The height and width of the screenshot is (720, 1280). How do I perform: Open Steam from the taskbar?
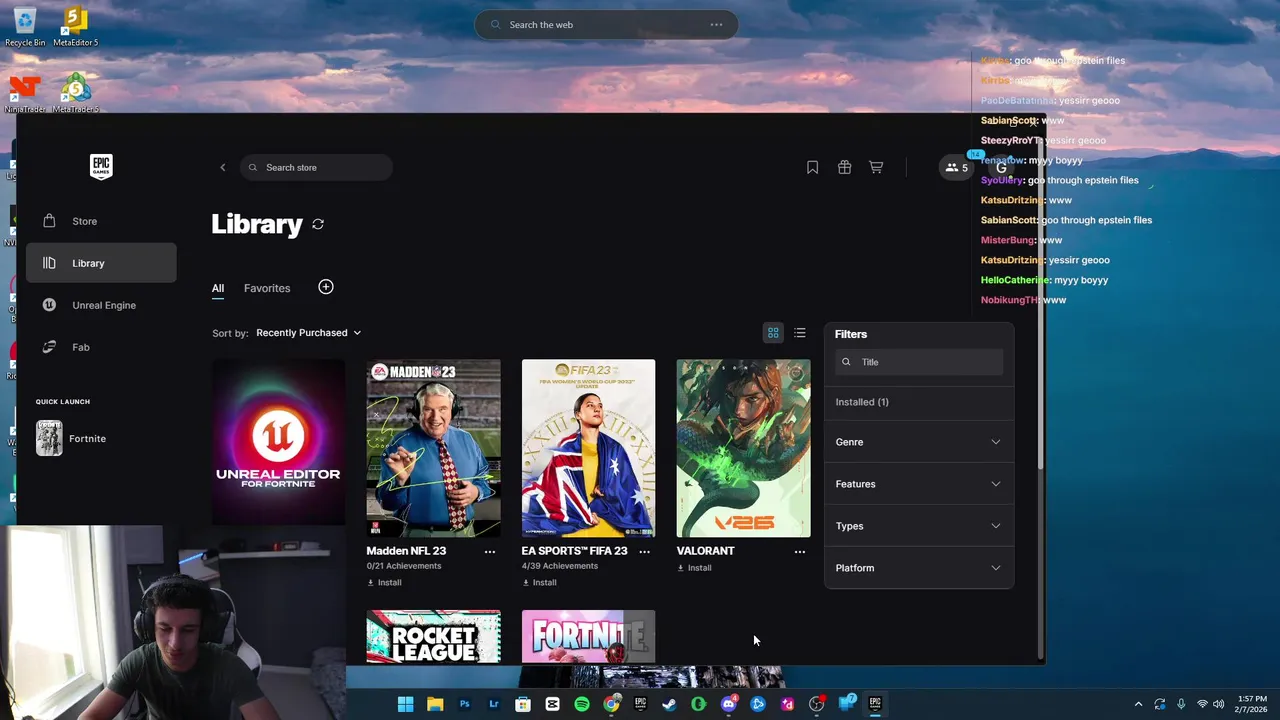tap(669, 704)
